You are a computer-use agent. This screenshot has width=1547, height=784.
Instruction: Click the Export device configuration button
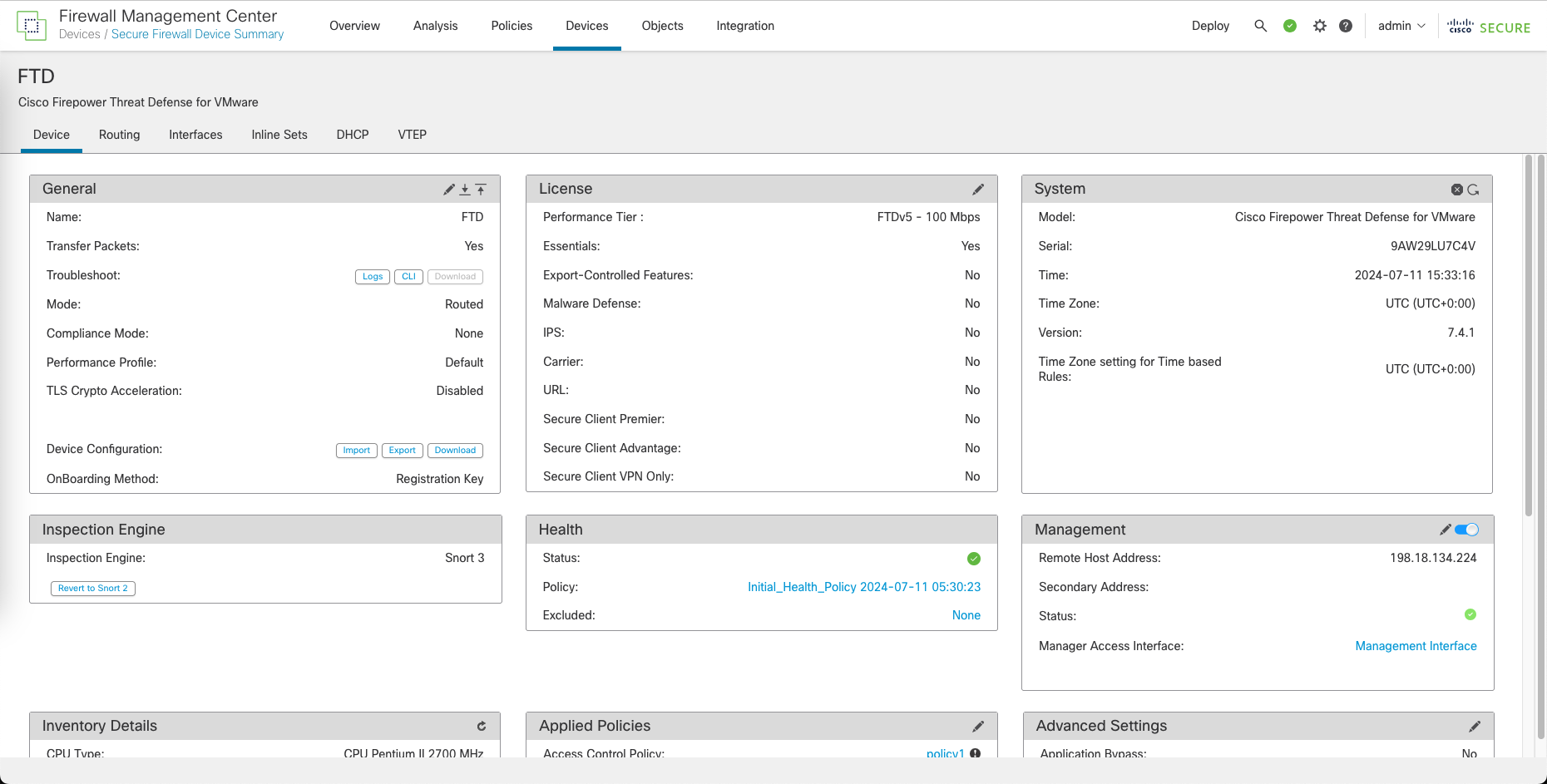coord(402,450)
